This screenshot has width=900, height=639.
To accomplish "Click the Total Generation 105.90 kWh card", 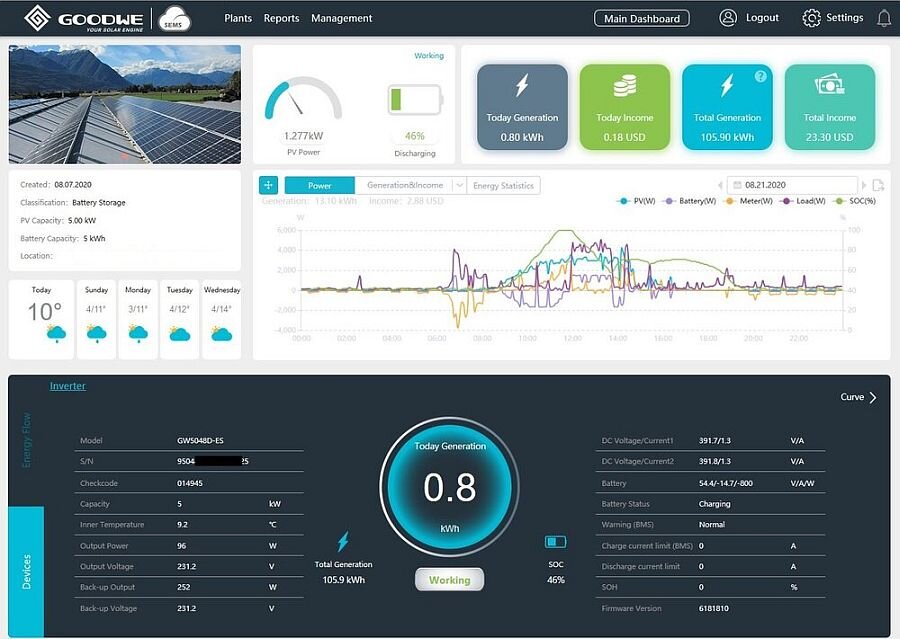I will click(727, 107).
